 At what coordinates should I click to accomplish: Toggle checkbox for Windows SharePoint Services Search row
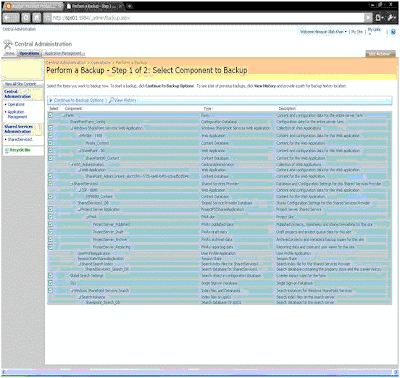(x=51, y=290)
